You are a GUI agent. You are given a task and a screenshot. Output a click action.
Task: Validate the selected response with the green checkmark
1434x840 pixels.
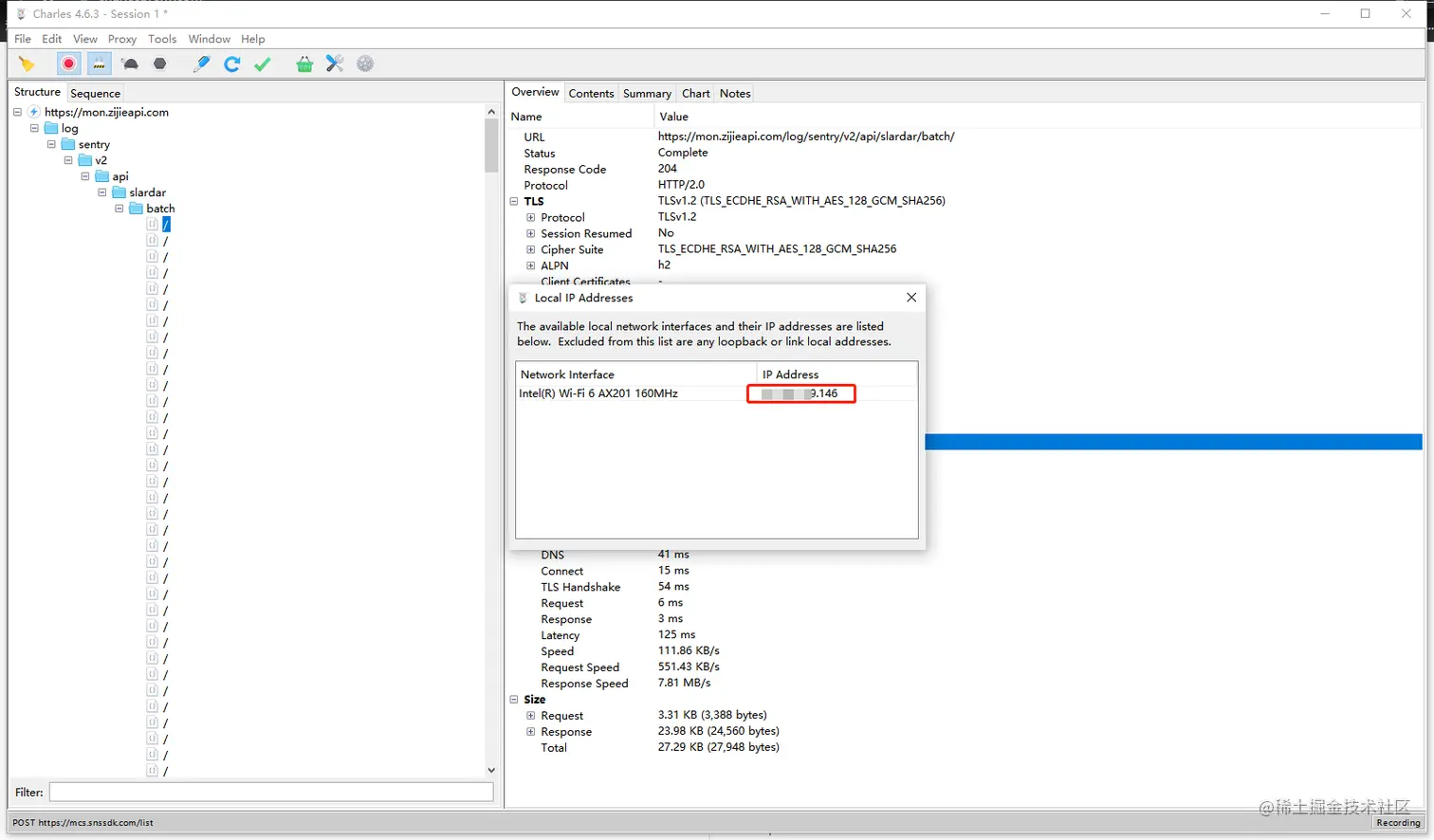(x=263, y=64)
